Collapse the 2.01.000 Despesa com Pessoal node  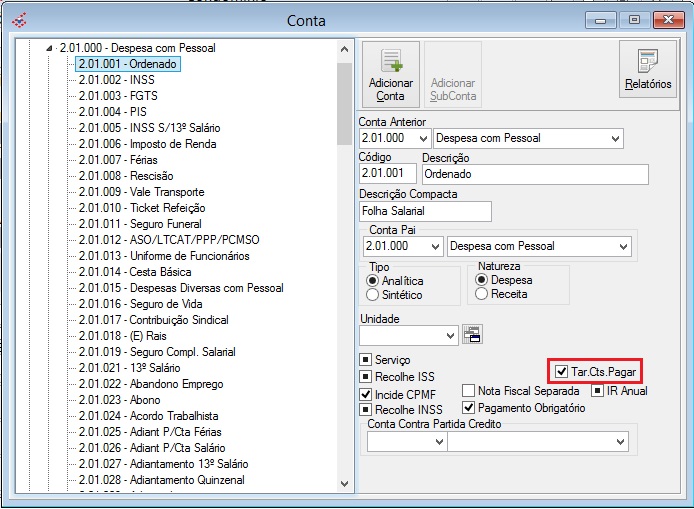(47, 48)
